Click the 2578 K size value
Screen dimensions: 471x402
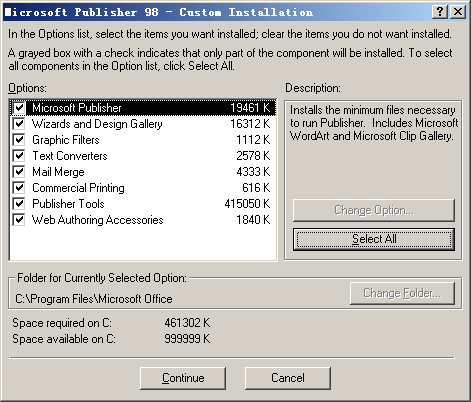(253, 156)
